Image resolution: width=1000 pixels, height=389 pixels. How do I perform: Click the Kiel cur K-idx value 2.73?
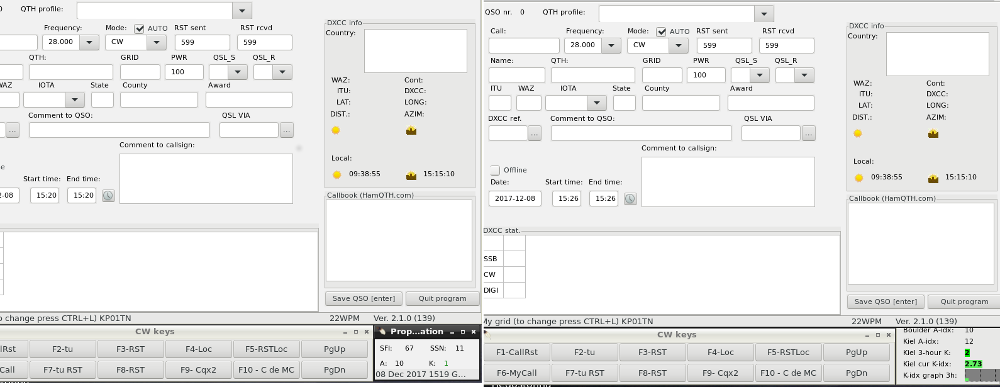pos(973,364)
